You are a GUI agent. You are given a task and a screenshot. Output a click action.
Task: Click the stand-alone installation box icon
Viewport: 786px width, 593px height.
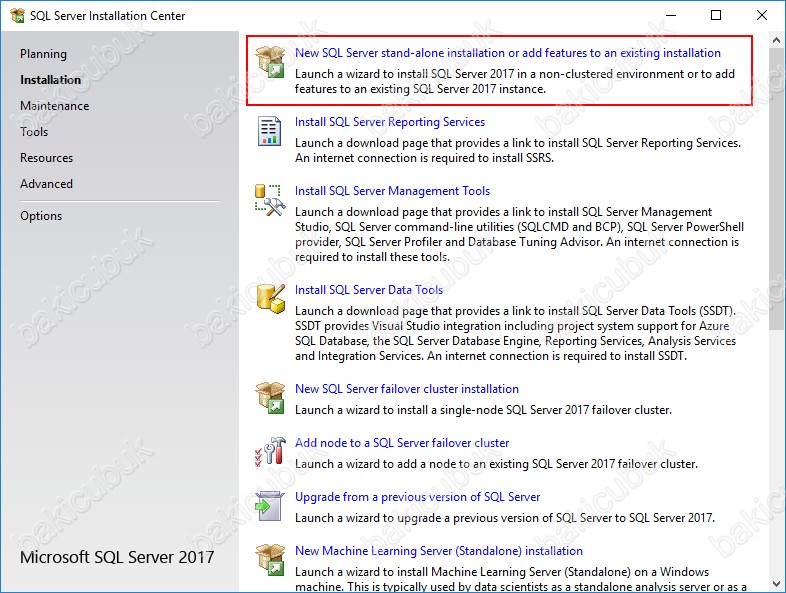click(270, 62)
